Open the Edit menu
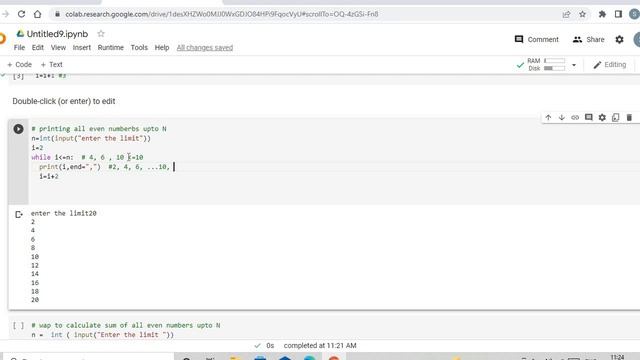The image size is (640, 360). point(38,48)
